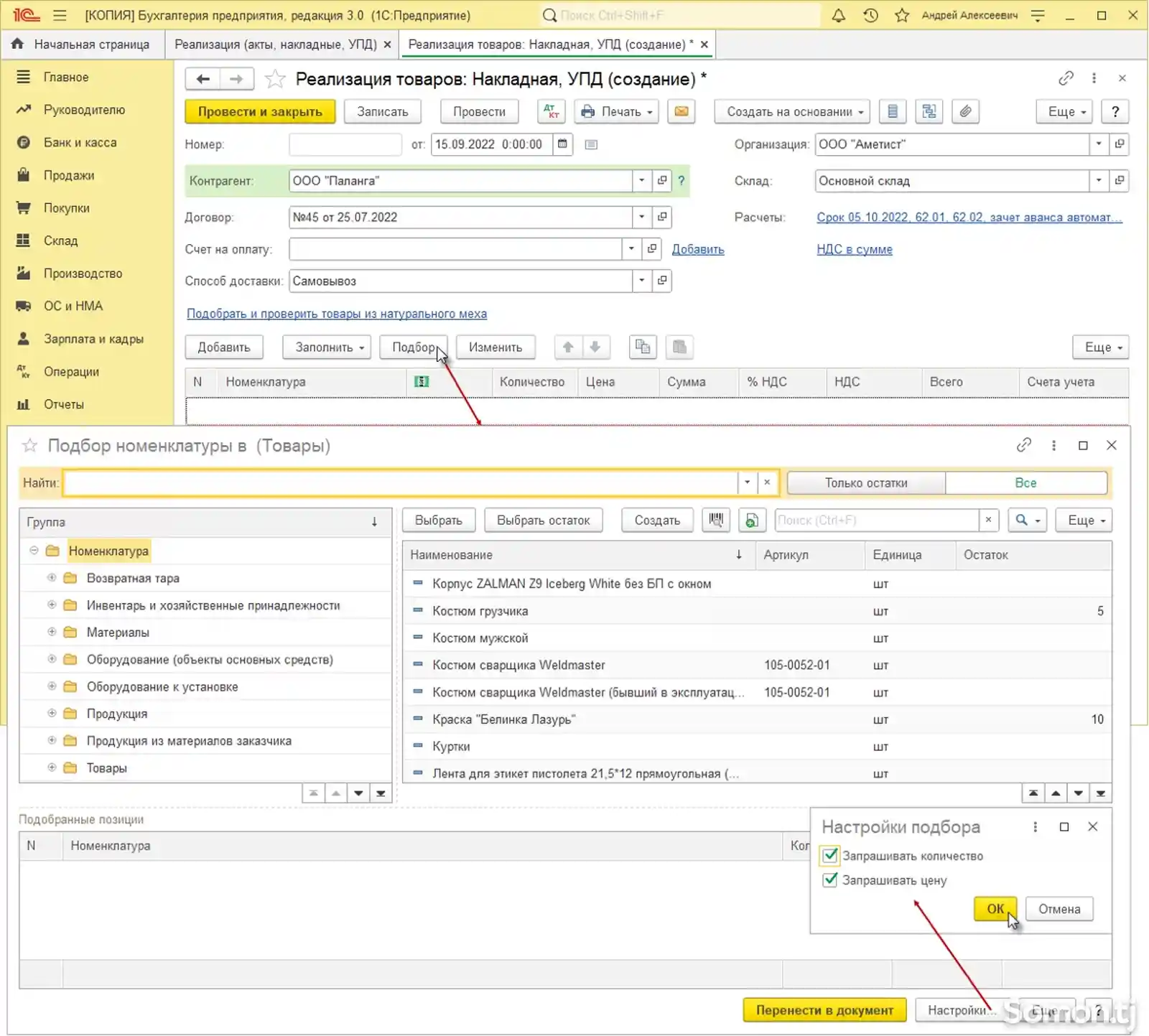The height and width of the screenshot is (1036, 1149).
Task: Open the Контрагент ООО Паланга card icon
Action: 662,181
